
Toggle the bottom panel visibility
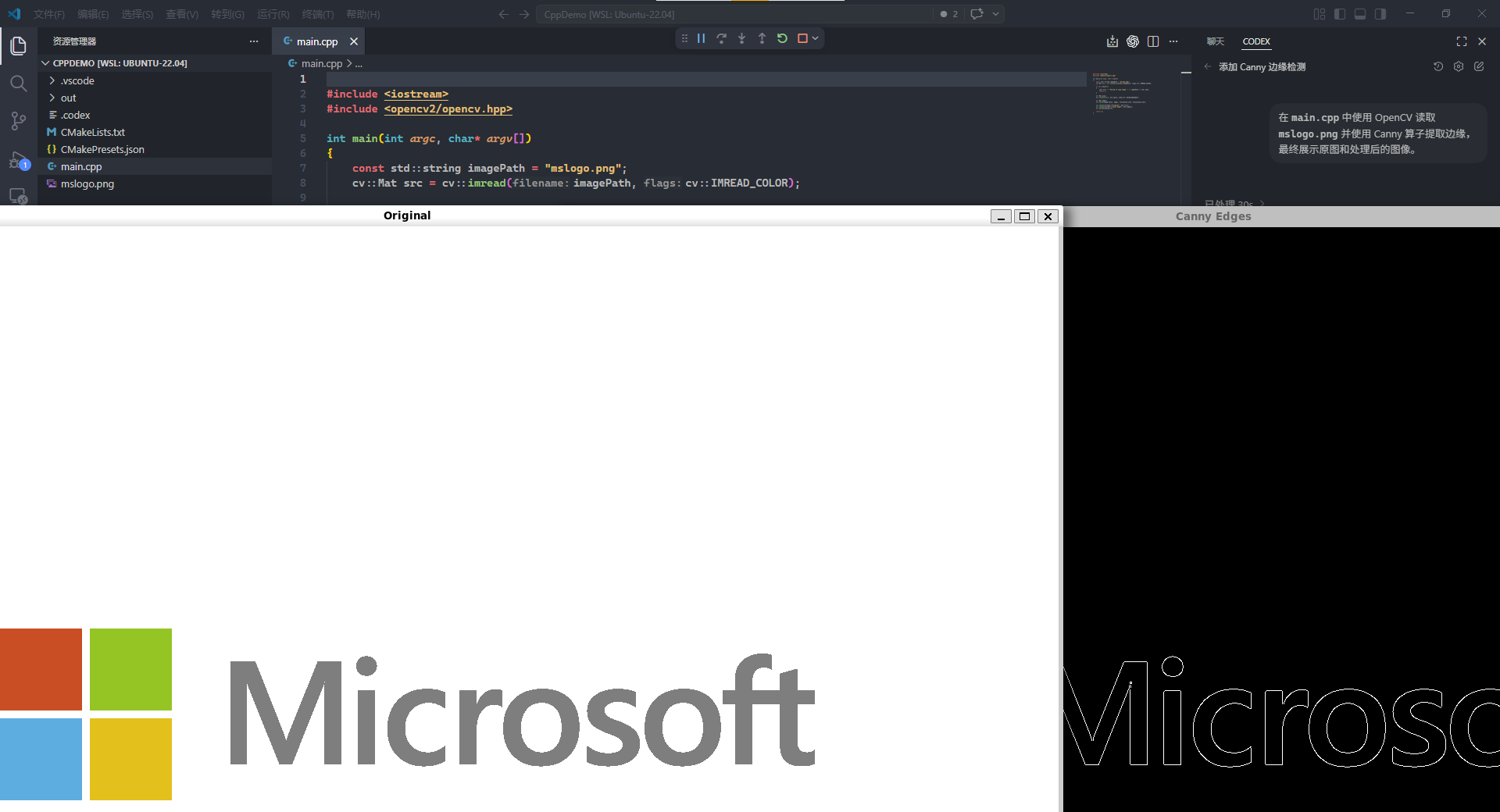pyautogui.click(x=1360, y=14)
